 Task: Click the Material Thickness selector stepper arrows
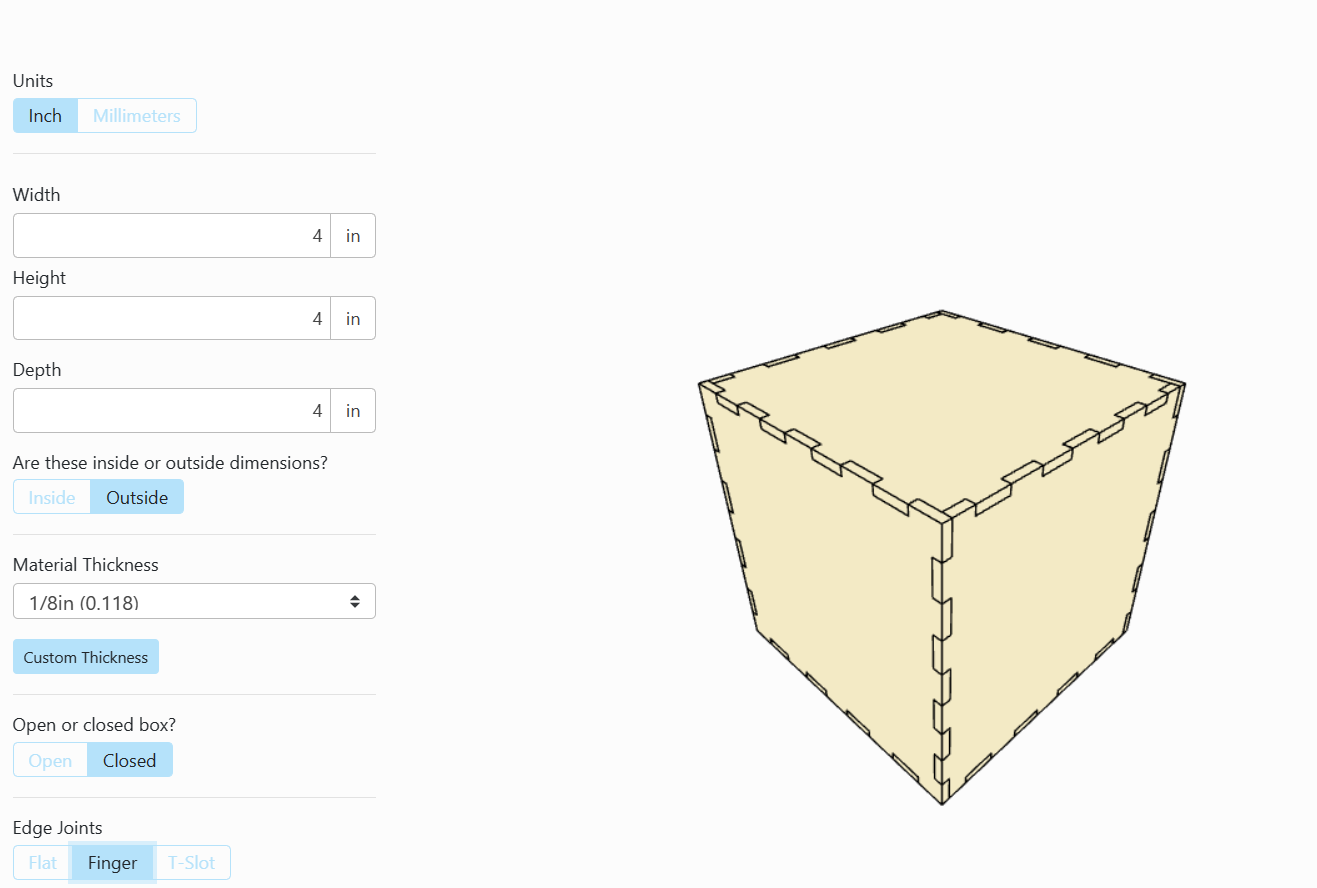click(355, 601)
